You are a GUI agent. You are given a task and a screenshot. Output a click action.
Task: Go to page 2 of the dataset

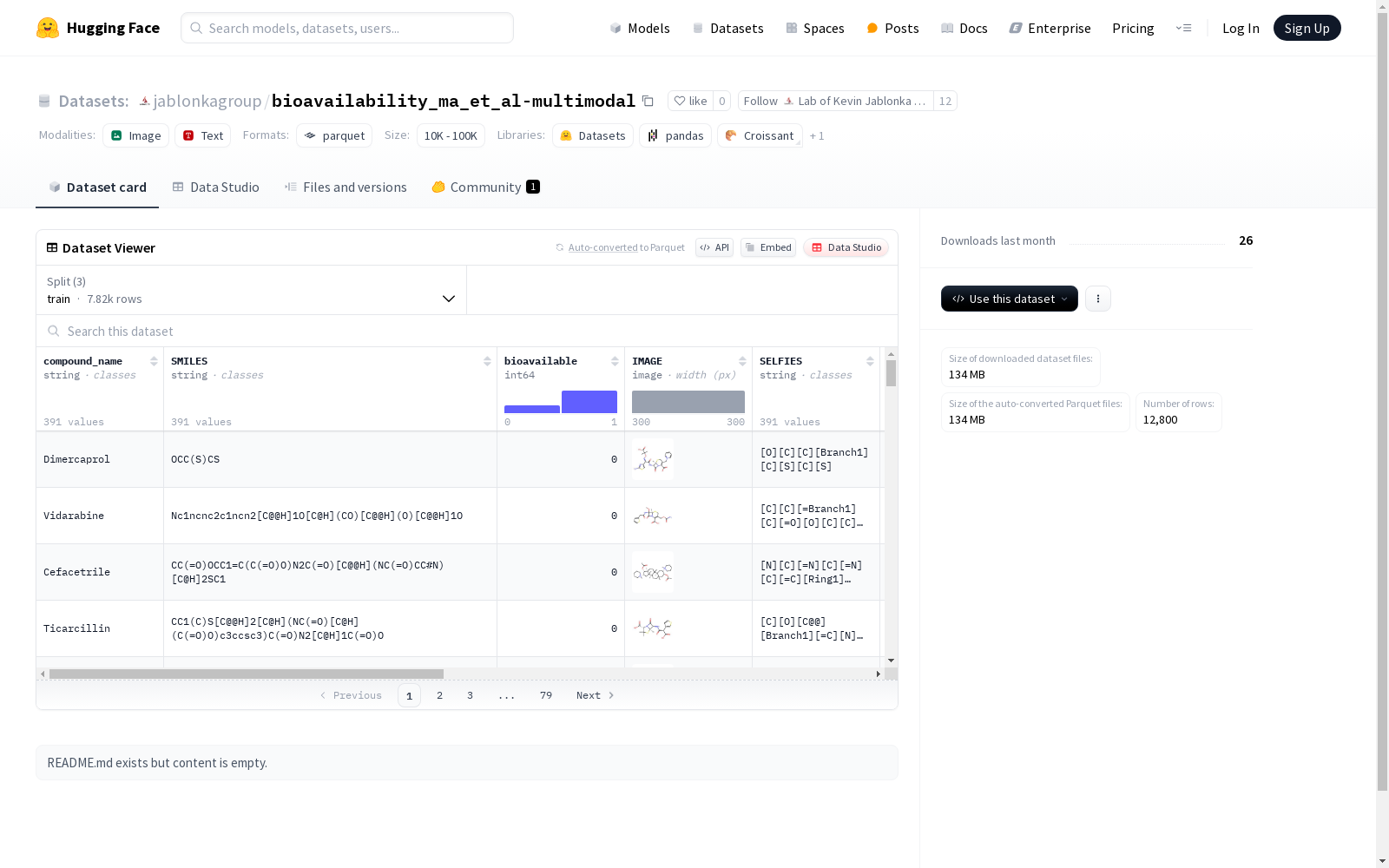click(x=440, y=695)
